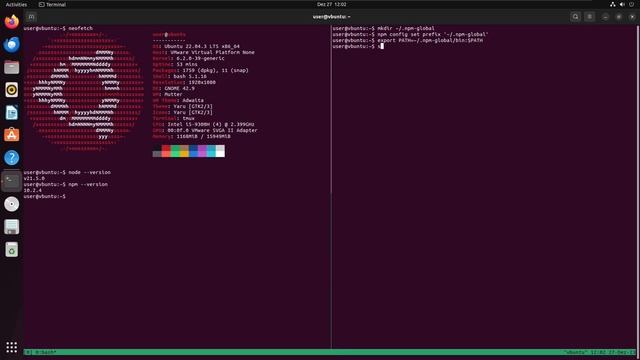Open the disc drive dock icon
Screen dimensions: 640x360
(x=11, y=204)
